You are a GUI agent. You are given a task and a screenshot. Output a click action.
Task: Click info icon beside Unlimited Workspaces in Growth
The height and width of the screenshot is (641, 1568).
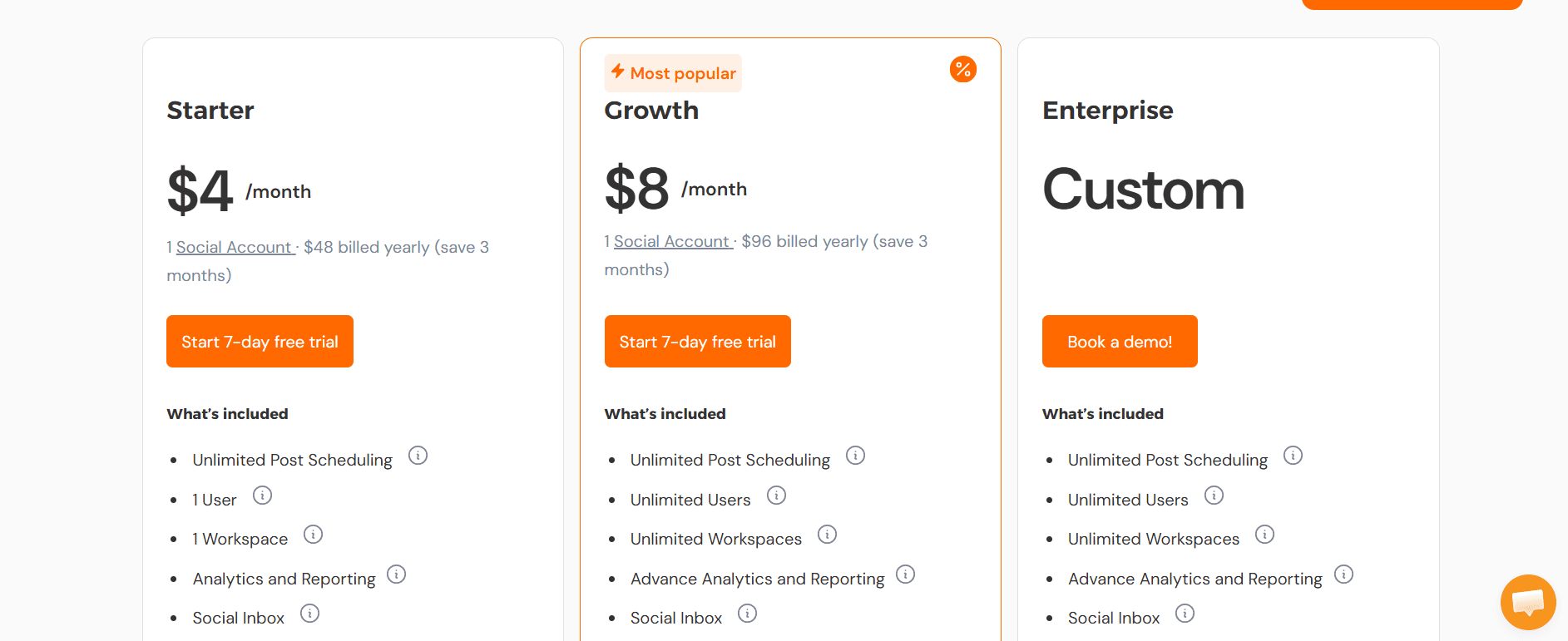(x=828, y=535)
